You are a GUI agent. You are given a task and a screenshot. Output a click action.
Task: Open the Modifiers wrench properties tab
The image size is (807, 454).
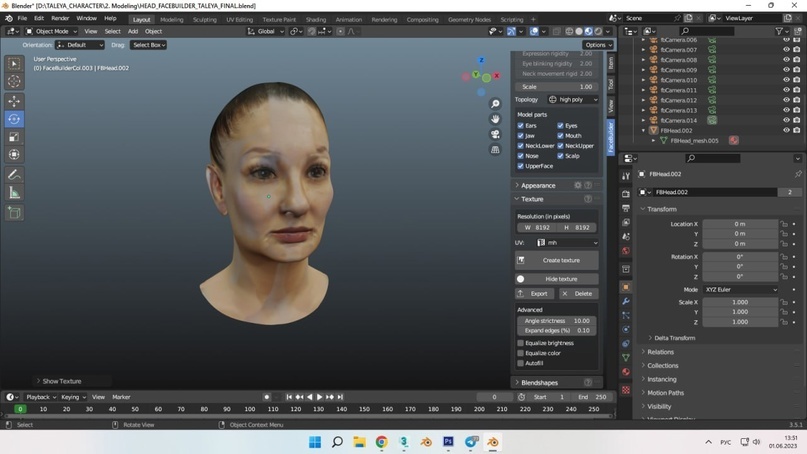click(626, 301)
